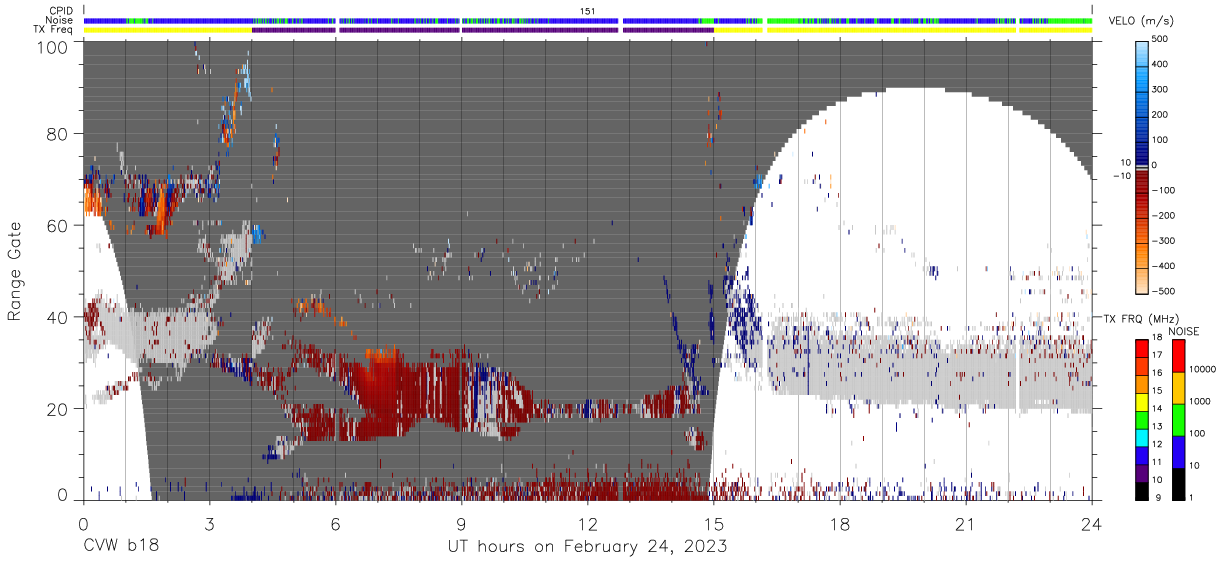Select the purple swatch in TX FRQ legend

pos(1142,473)
